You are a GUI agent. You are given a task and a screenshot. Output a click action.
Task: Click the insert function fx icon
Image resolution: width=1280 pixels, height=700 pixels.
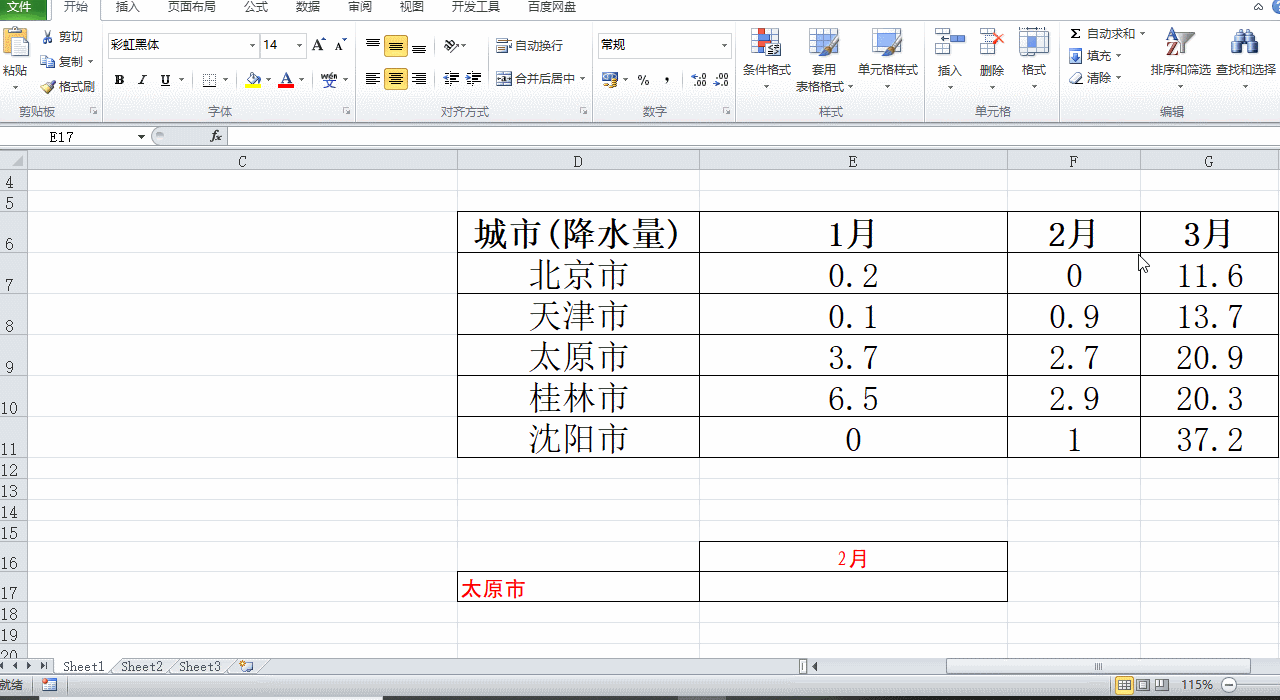[215, 136]
